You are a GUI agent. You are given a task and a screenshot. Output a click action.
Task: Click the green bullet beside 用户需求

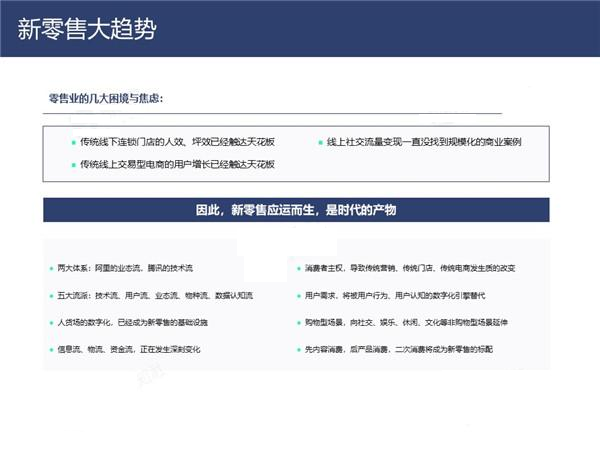[x=297, y=296]
